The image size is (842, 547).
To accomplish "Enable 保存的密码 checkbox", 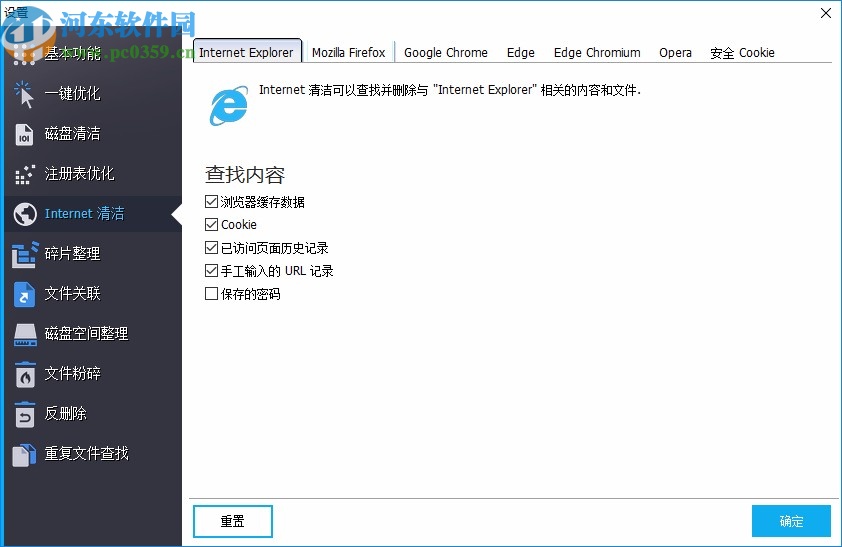I will point(211,294).
